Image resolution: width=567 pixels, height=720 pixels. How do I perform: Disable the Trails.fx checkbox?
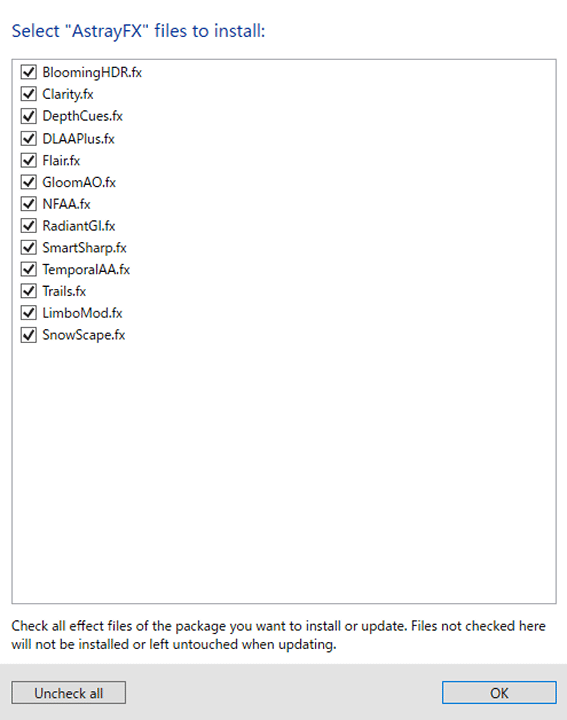click(28, 291)
